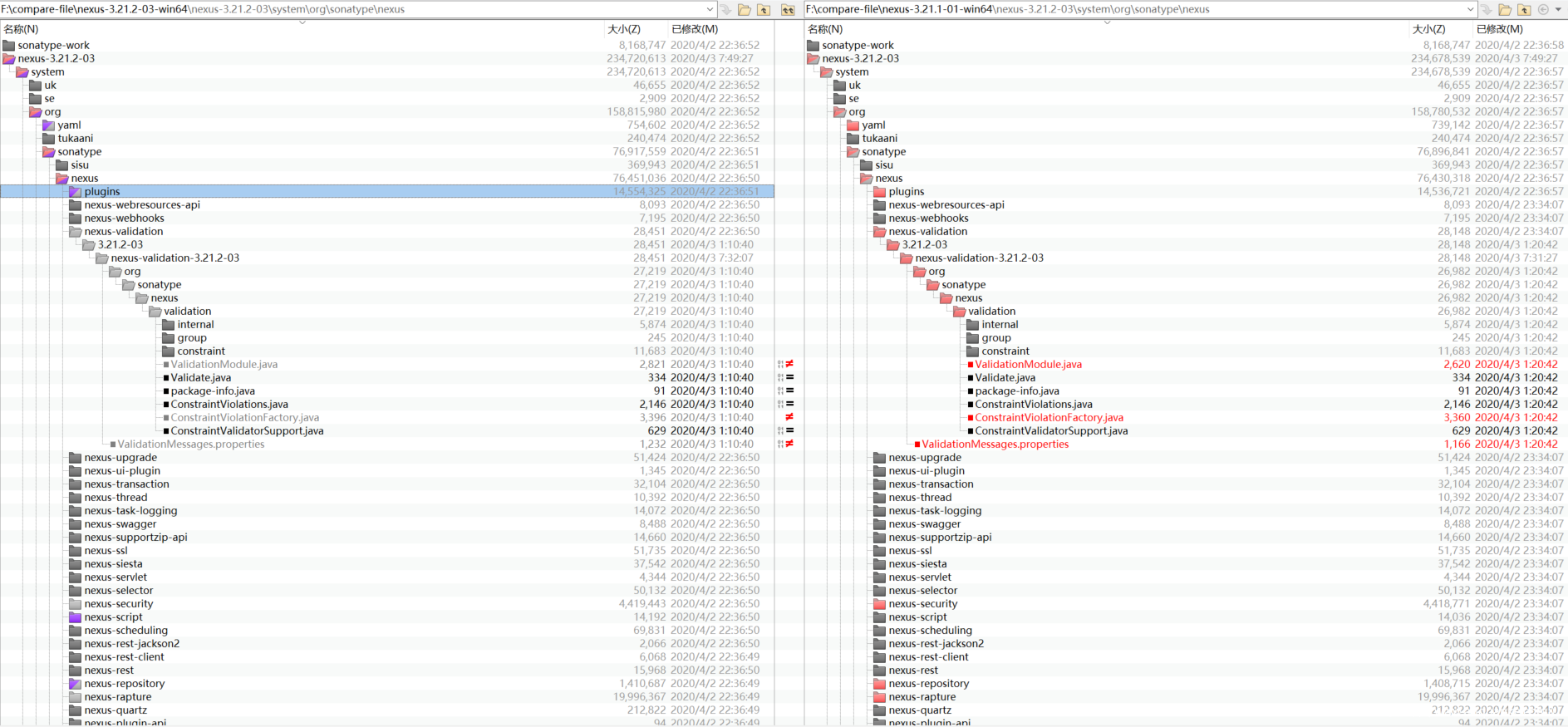
Task: Click the right pane's browse-for-folder icon
Action: (x=1505, y=10)
